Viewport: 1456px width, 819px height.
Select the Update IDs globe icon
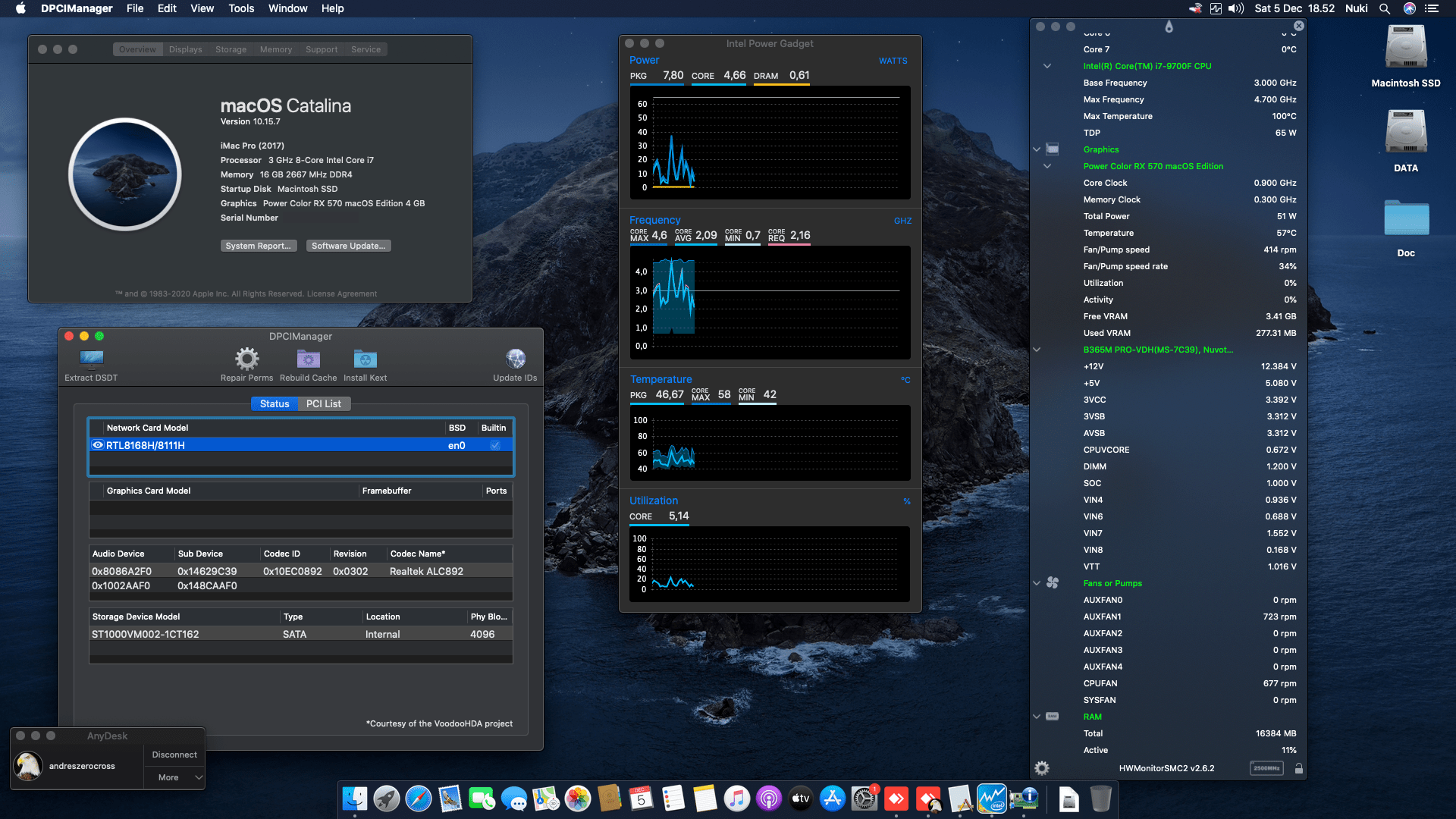[516, 359]
